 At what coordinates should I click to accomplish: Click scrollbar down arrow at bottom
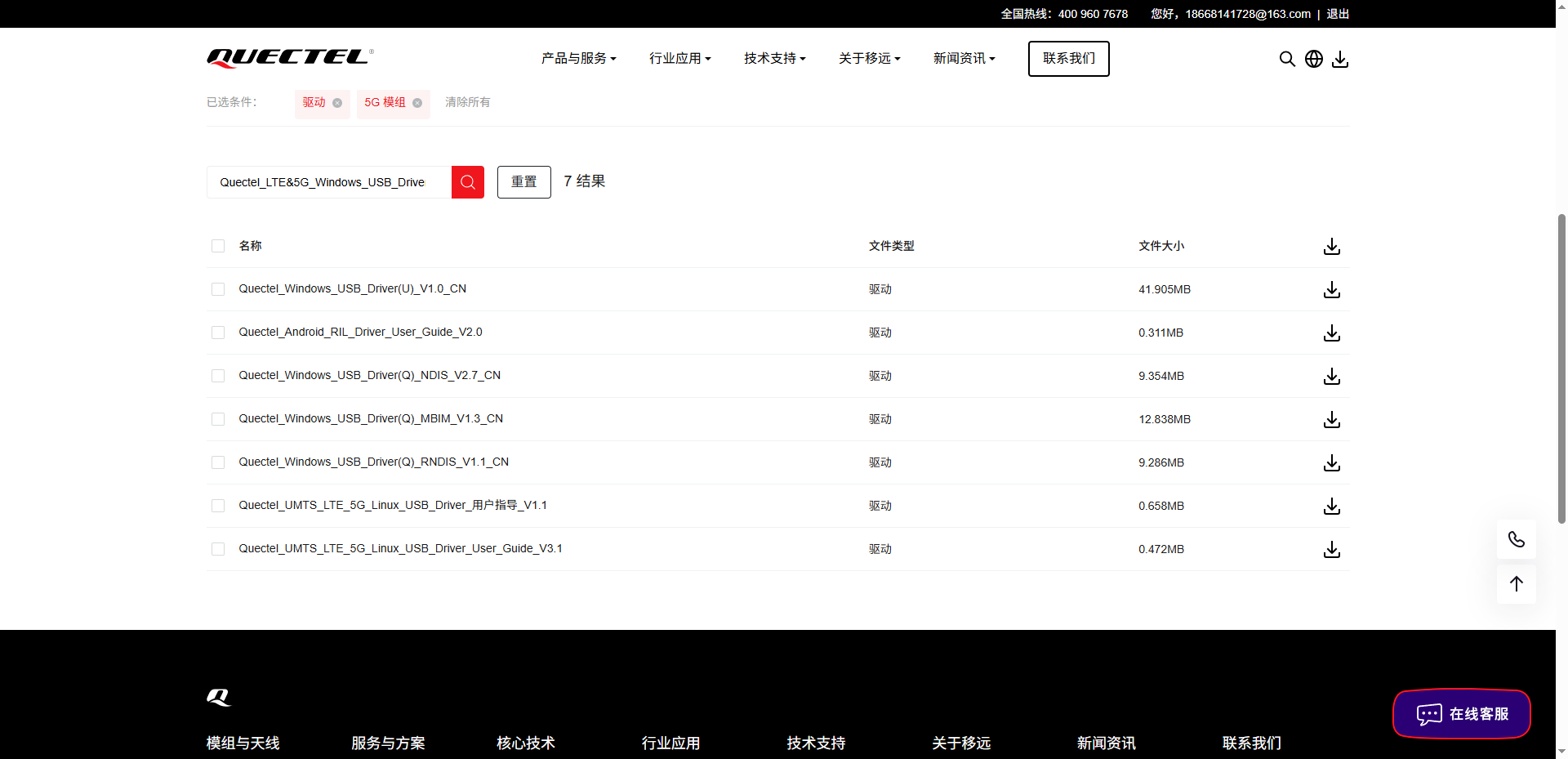point(1561,752)
